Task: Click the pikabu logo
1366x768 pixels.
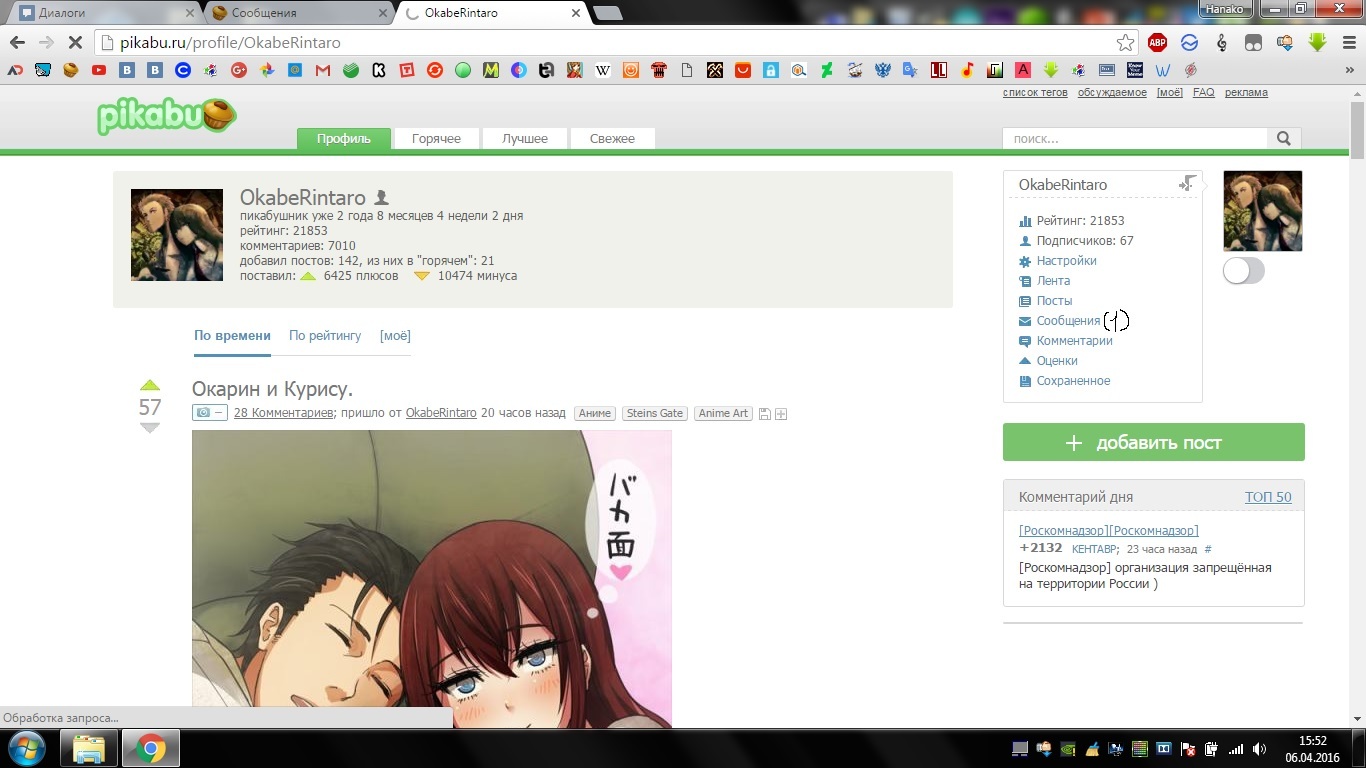Action: [166, 116]
